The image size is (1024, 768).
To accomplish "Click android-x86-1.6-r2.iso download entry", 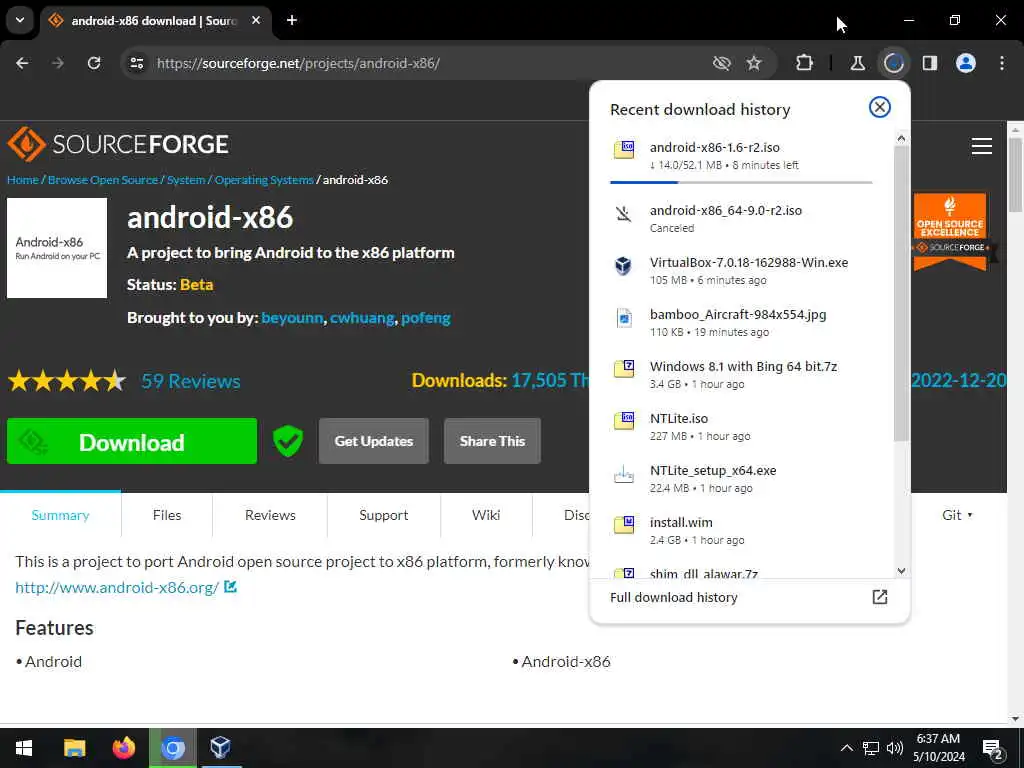I will coord(741,155).
